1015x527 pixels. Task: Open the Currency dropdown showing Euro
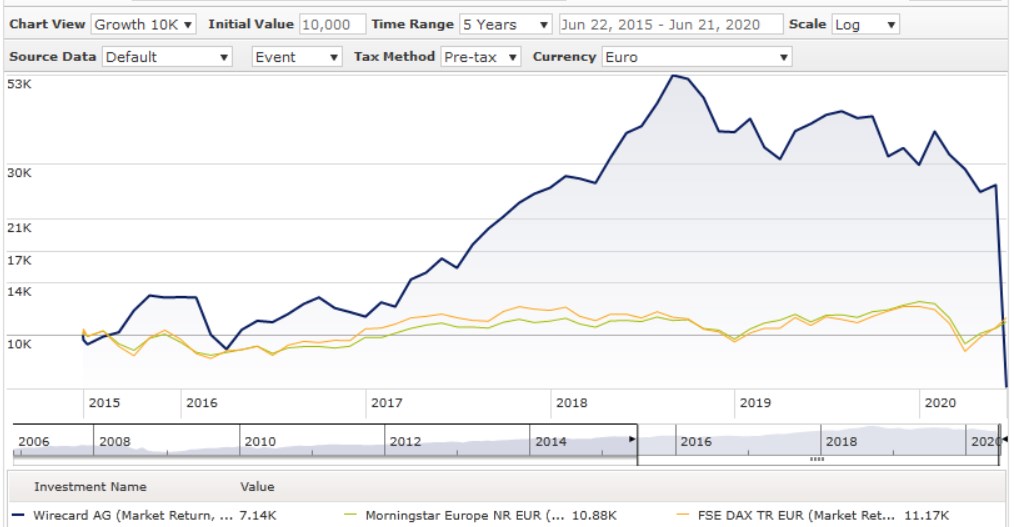pos(696,57)
